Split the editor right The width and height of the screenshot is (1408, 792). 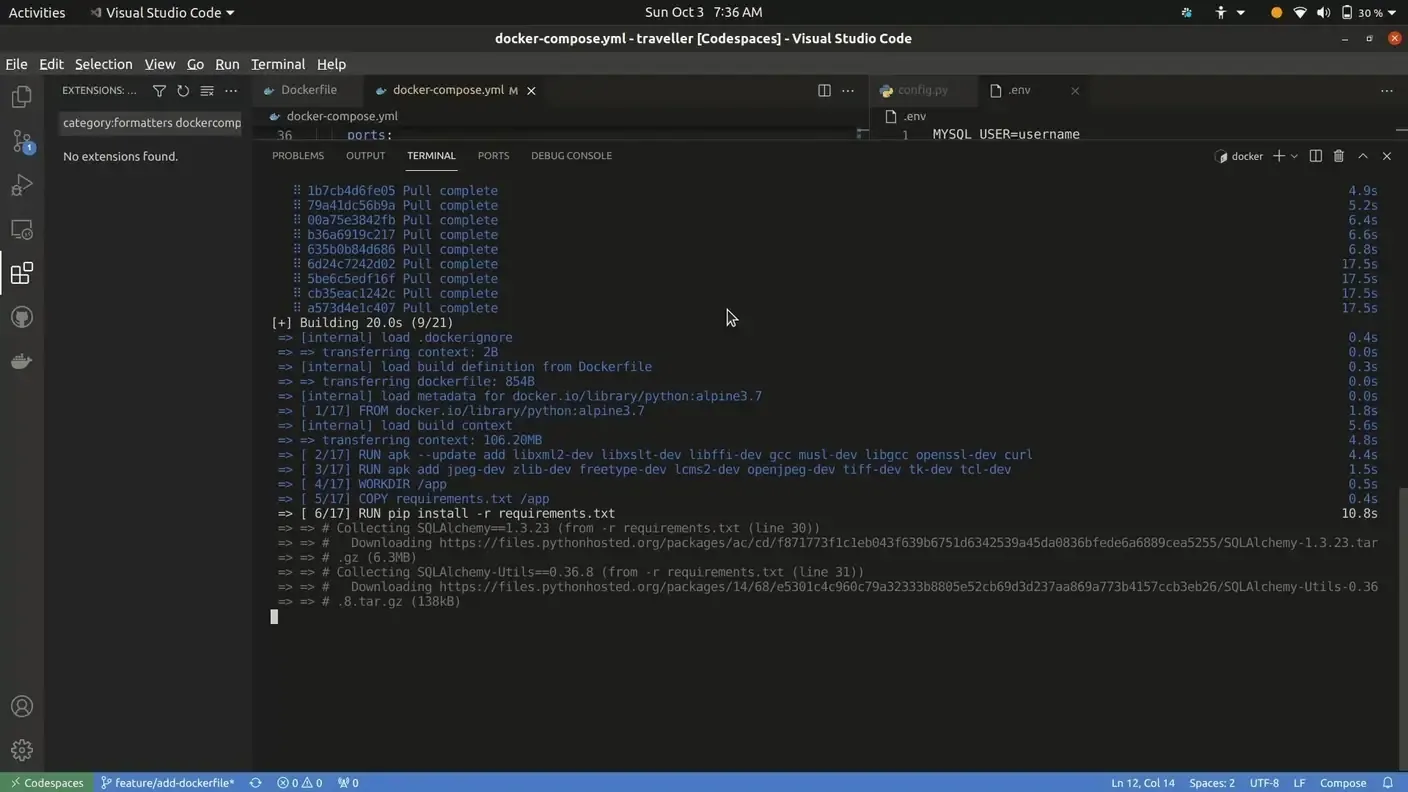(824, 90)
